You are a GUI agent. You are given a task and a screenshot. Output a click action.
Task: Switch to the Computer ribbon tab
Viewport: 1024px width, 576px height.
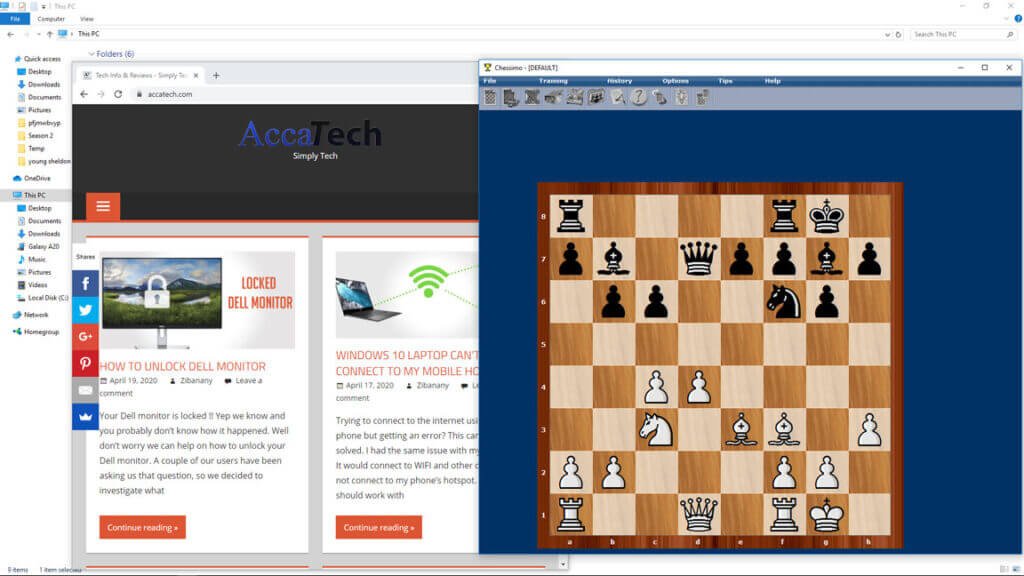tap(51, 19)
